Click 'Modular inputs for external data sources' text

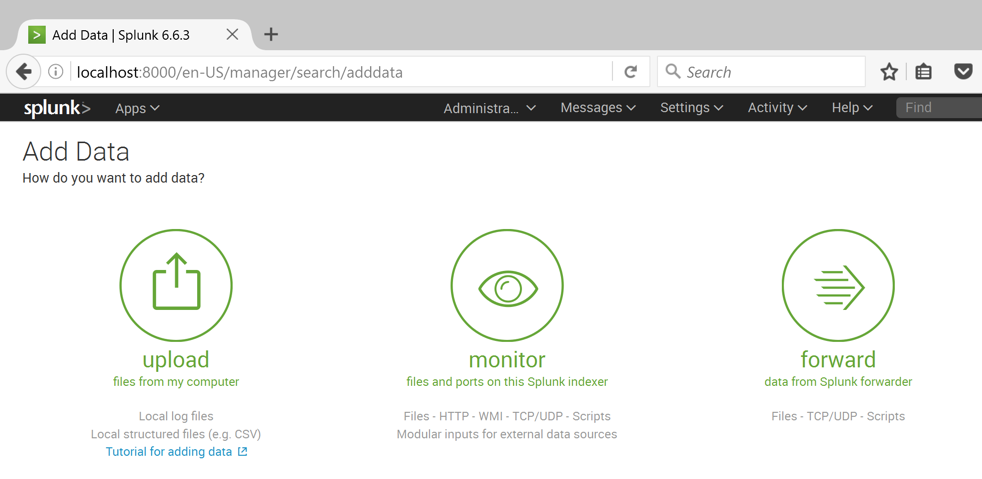pyautogui.click(x=507, y=434)
